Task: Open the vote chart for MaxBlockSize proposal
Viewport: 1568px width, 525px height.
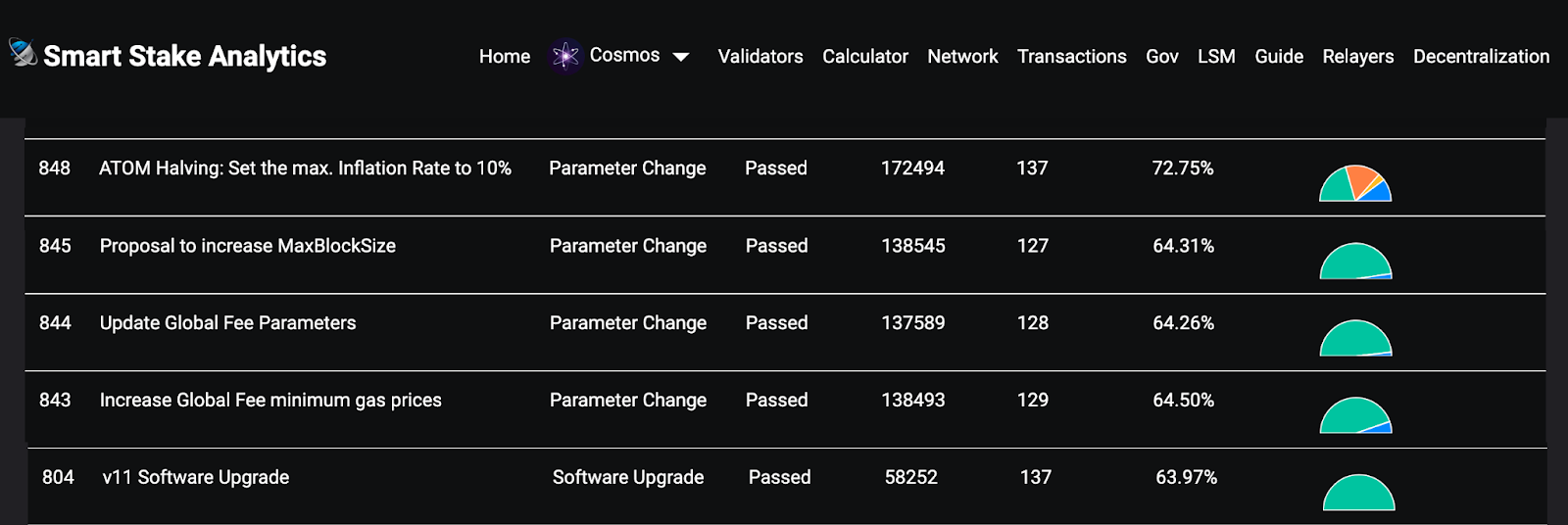Action: coord(1355,261)
